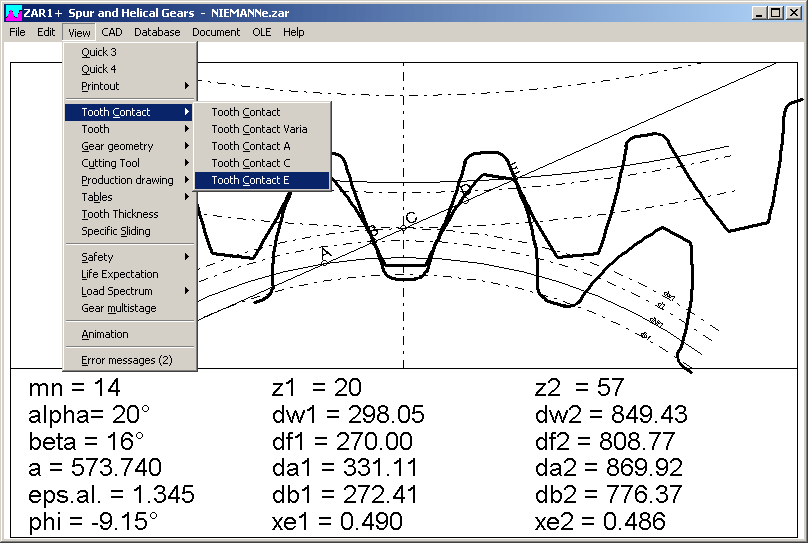Maximize the ZAR1+ window
This screenshot has height=543, width=808.
[x=777, y=13]
